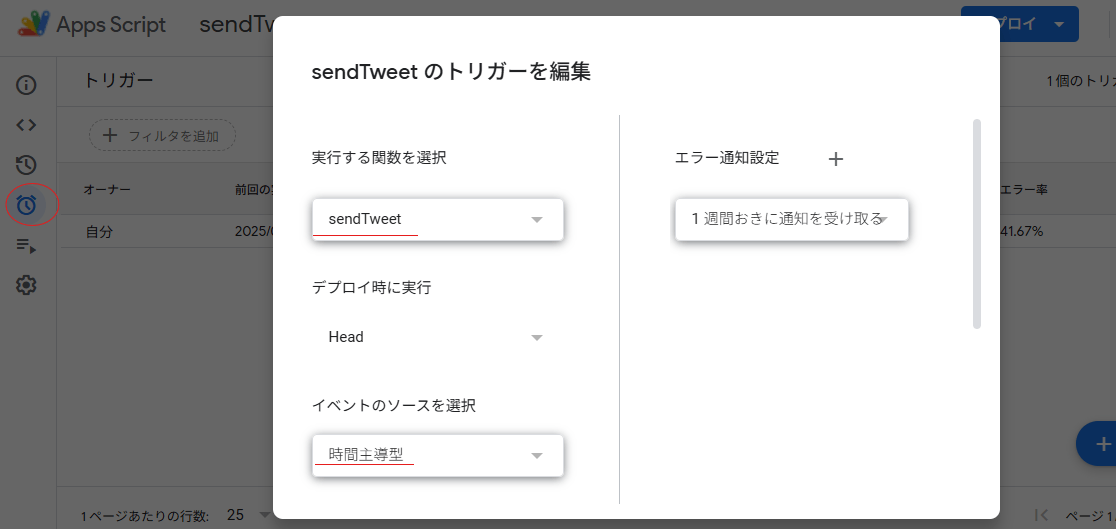This screenshot has width=1116, height=529.
Task: Open the Editor code brackets icon
Action: click(x=26, y=125)
